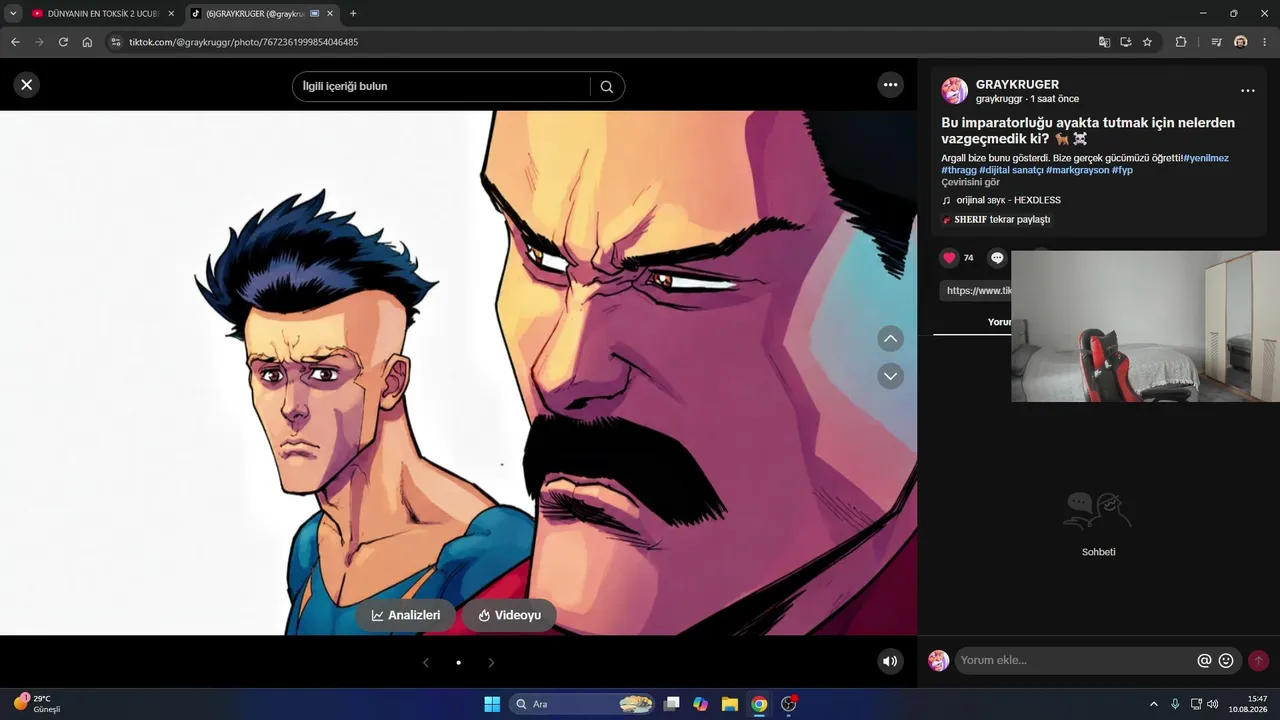Close the GRAYKRUGER TikTok tab
This screenshot has height=720, width=1280.
tap(330, 14)
